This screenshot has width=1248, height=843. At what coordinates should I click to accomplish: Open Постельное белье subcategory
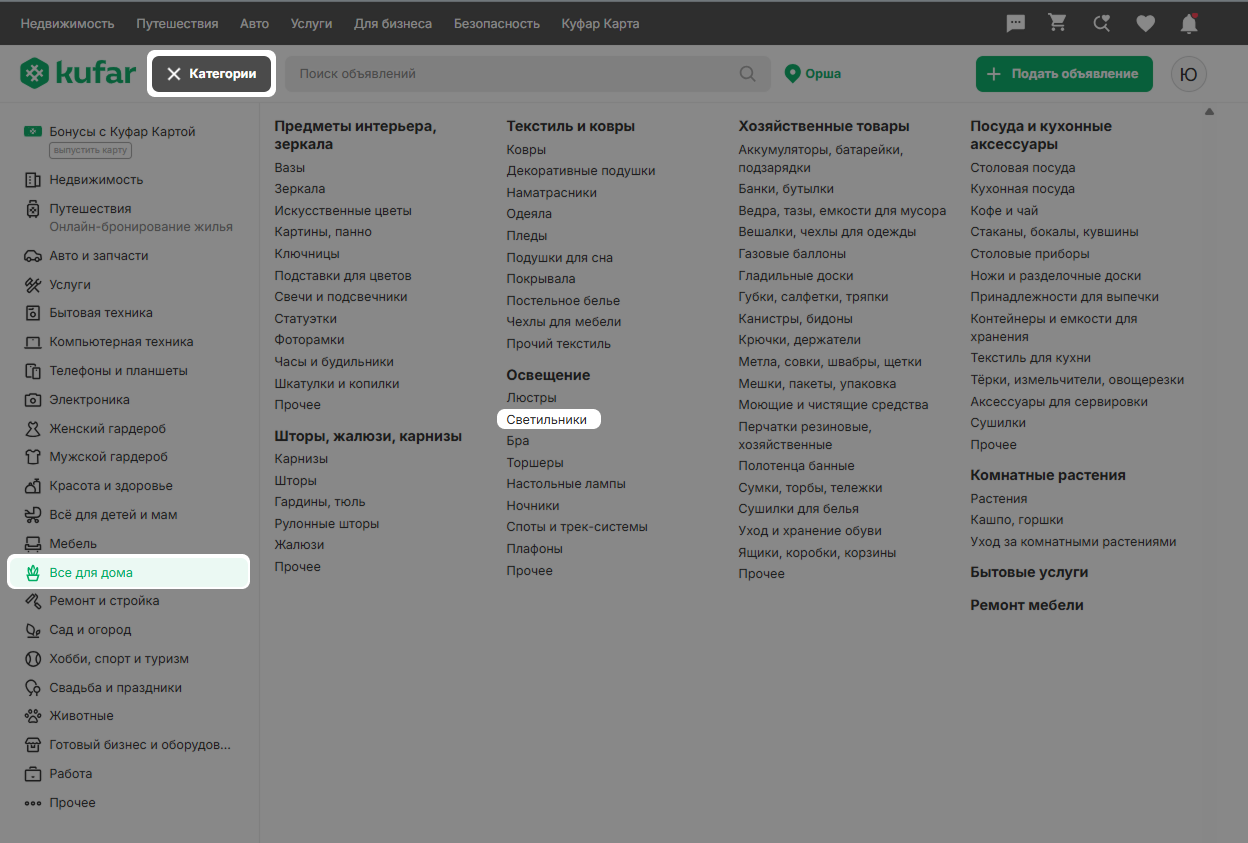point(563,301)
